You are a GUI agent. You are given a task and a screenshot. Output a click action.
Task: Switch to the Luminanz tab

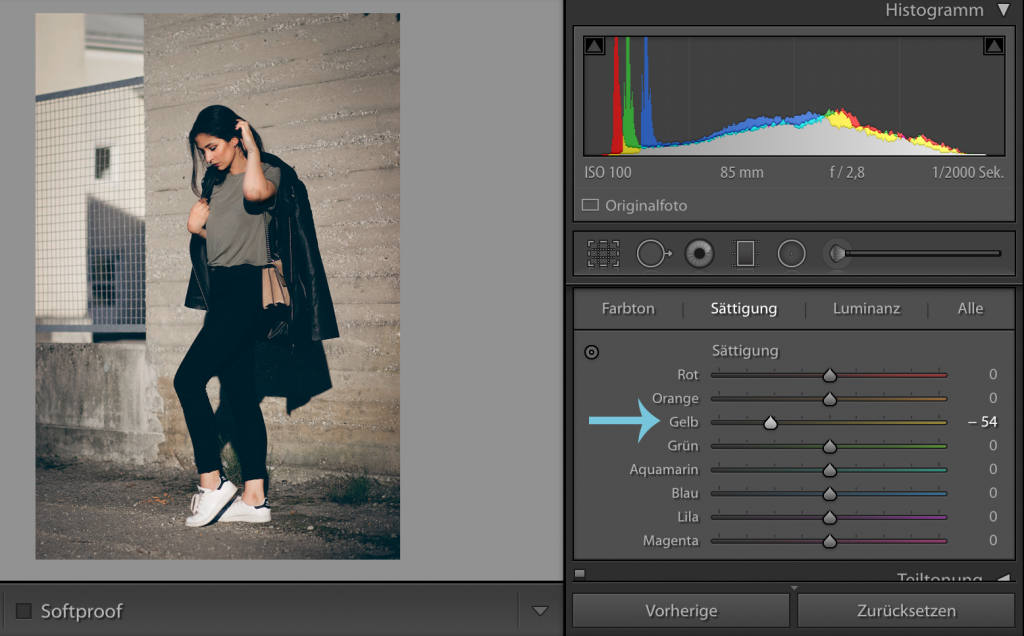click(x=866, y=308)
